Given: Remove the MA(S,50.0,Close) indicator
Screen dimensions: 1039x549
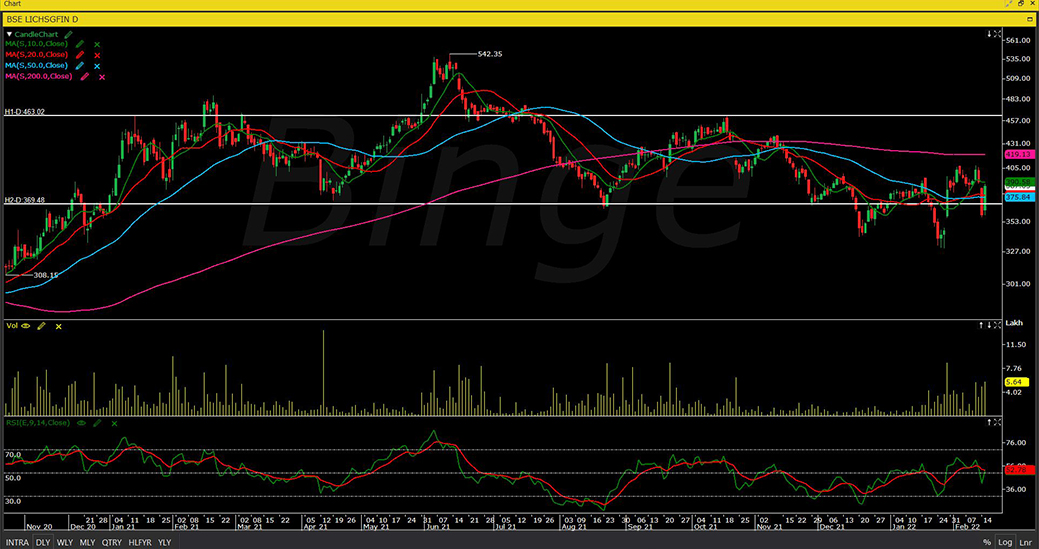Looking at the screenshot, I should (97, 66).
